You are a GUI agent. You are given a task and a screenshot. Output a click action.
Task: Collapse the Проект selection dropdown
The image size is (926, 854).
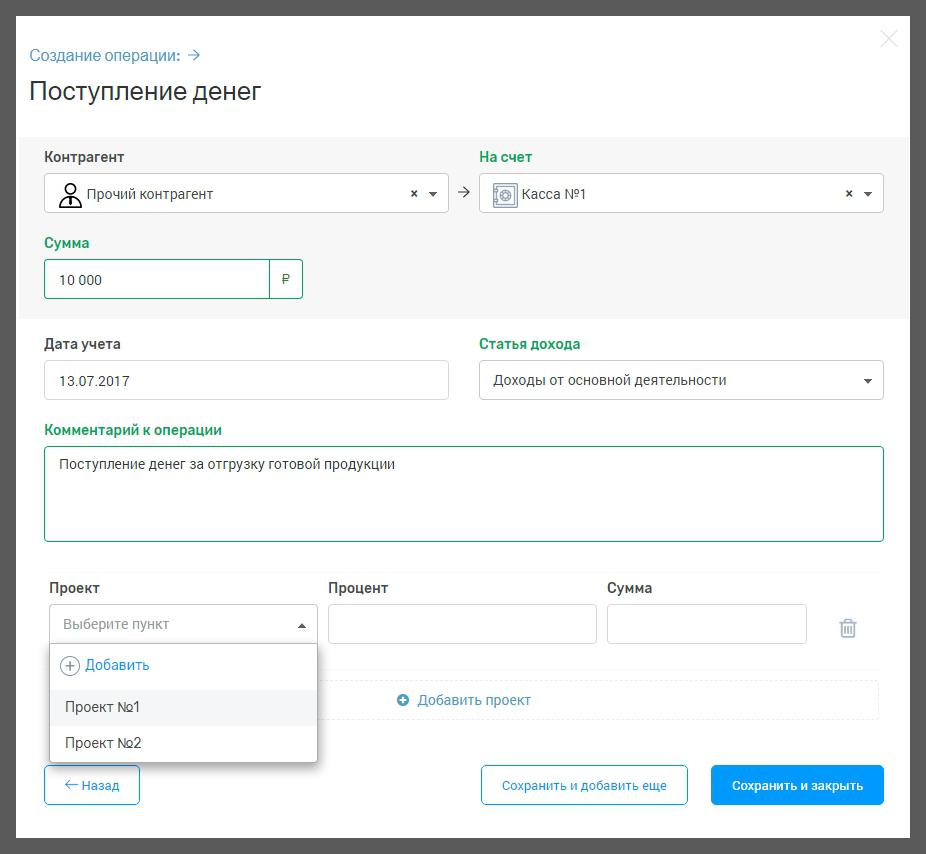pos(301,625)
